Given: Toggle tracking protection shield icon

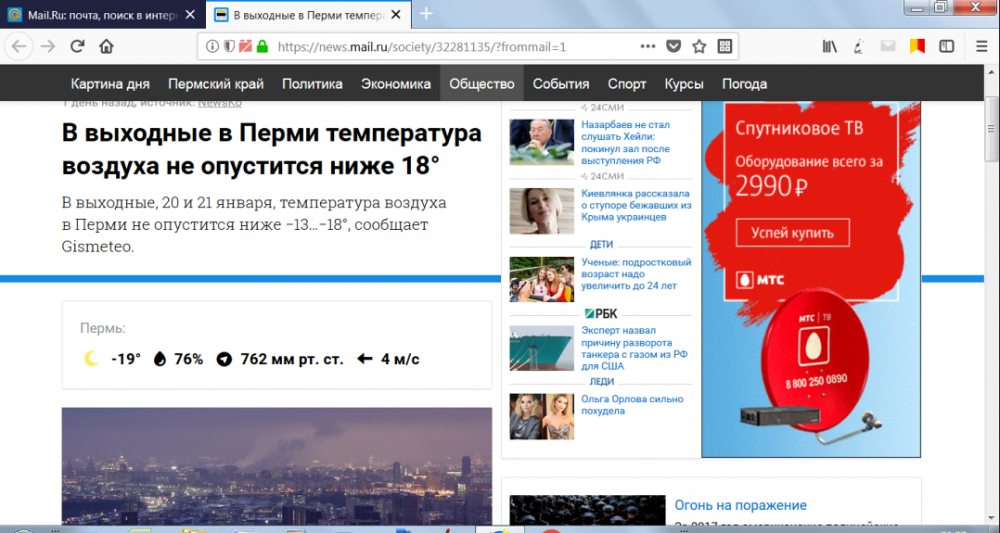Looking at the screenshot, I should [229, 46].
